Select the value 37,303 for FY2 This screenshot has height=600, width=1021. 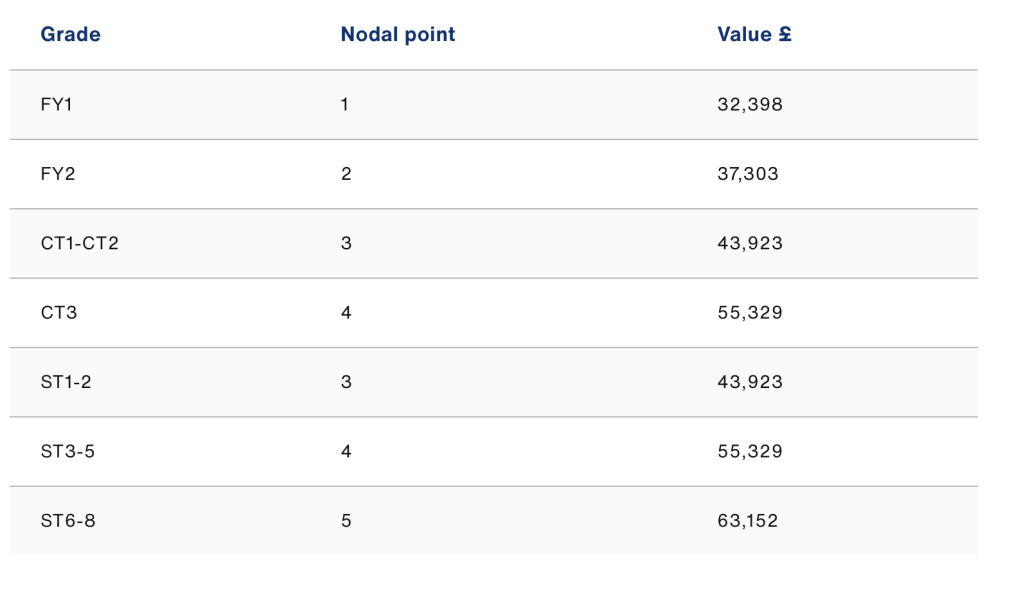(748, 174)
